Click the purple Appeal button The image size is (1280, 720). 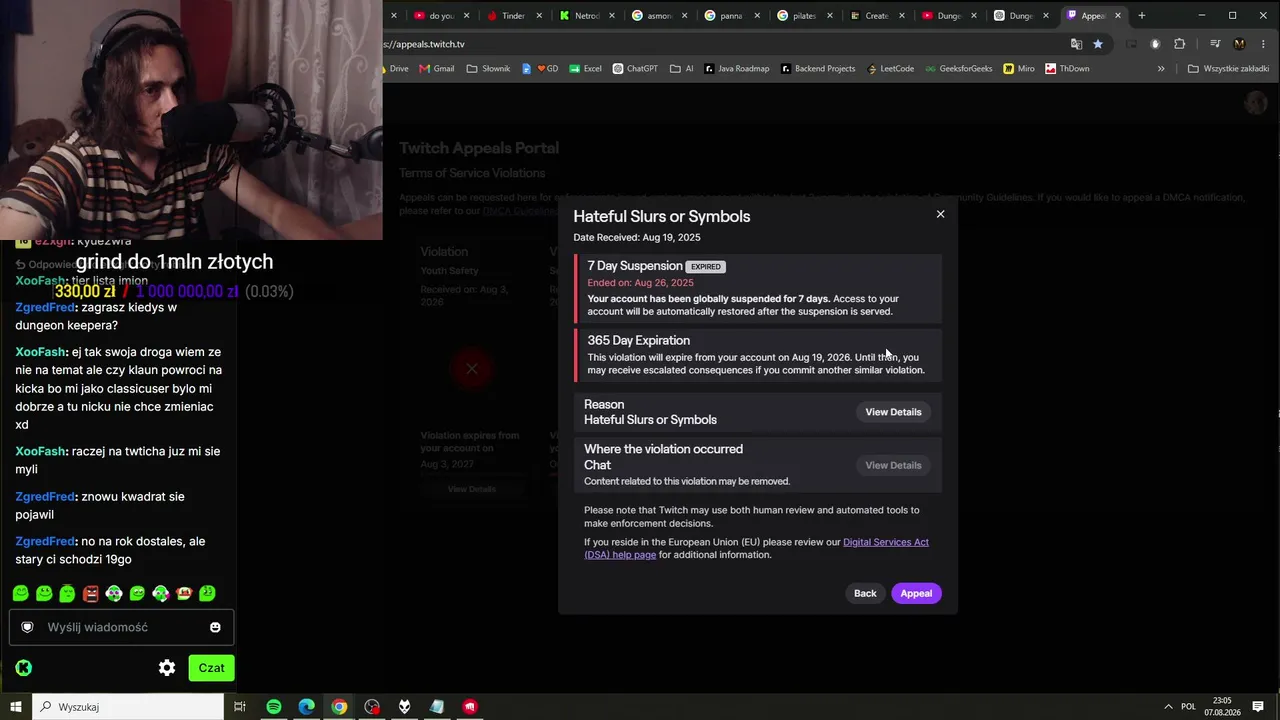click(x=916, y=593)
